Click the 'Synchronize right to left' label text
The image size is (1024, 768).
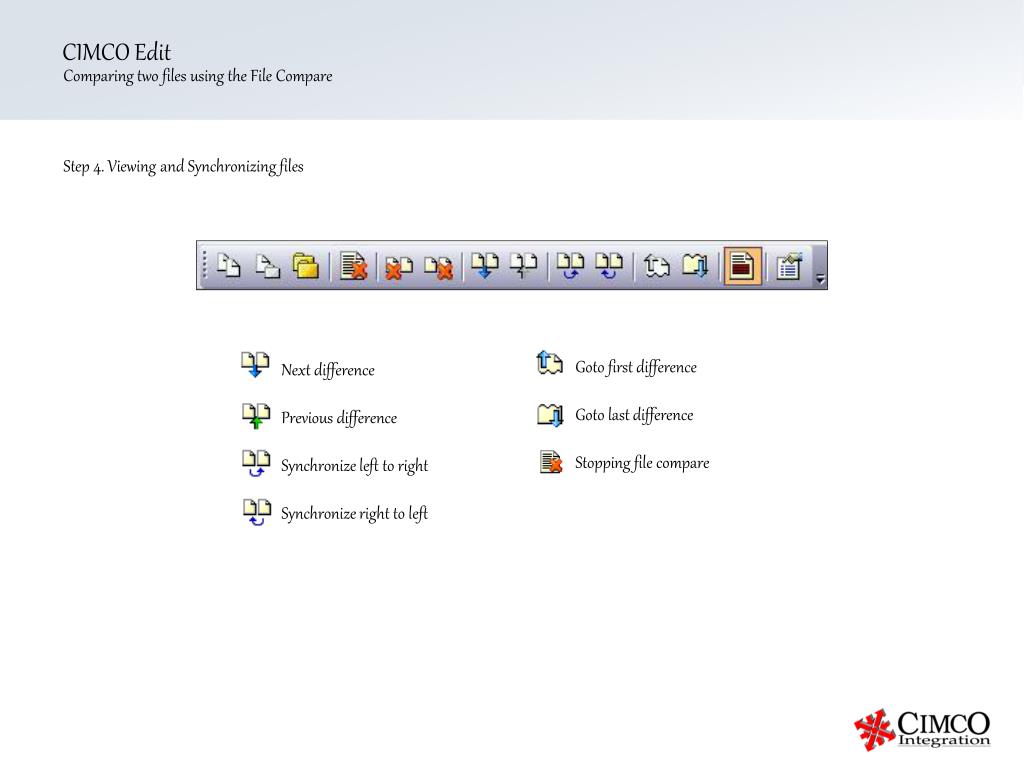(x=355, y=513)
